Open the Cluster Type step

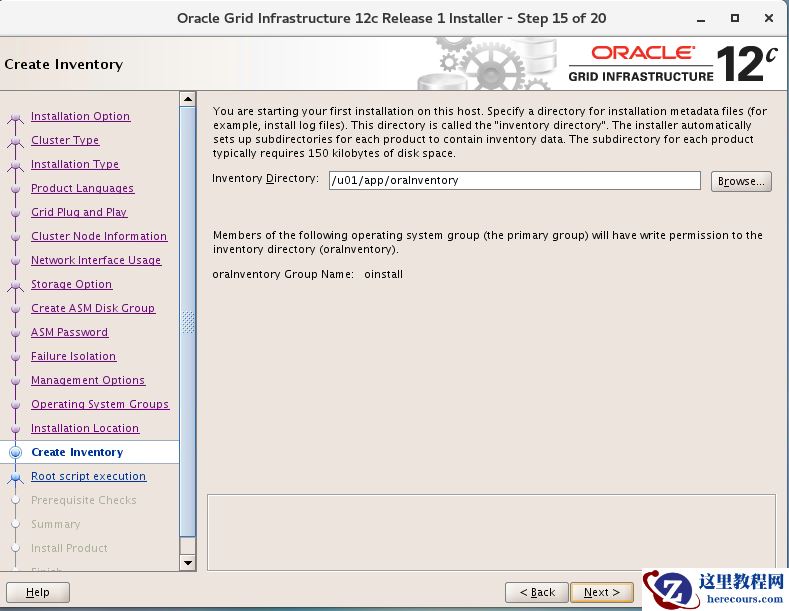tap(65, 140)
